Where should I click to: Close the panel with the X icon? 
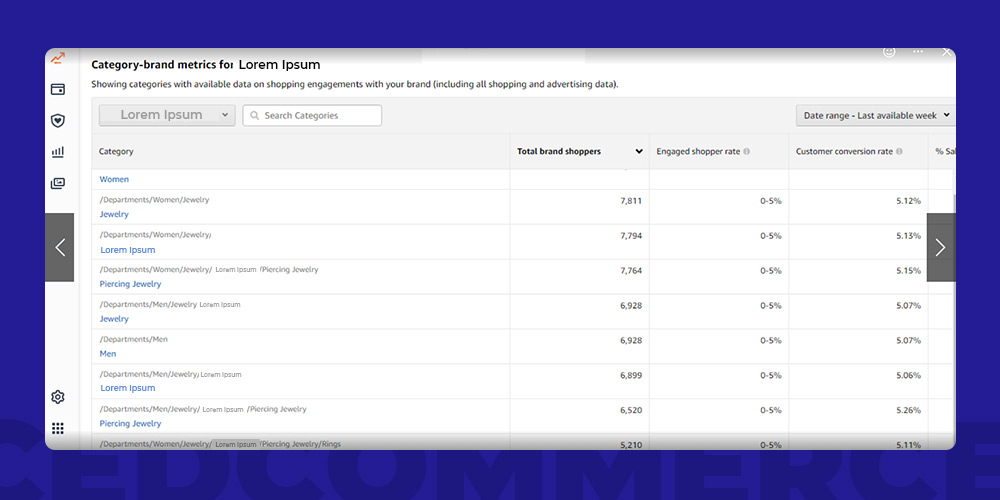pyautogui.click(x=946, y=52)
